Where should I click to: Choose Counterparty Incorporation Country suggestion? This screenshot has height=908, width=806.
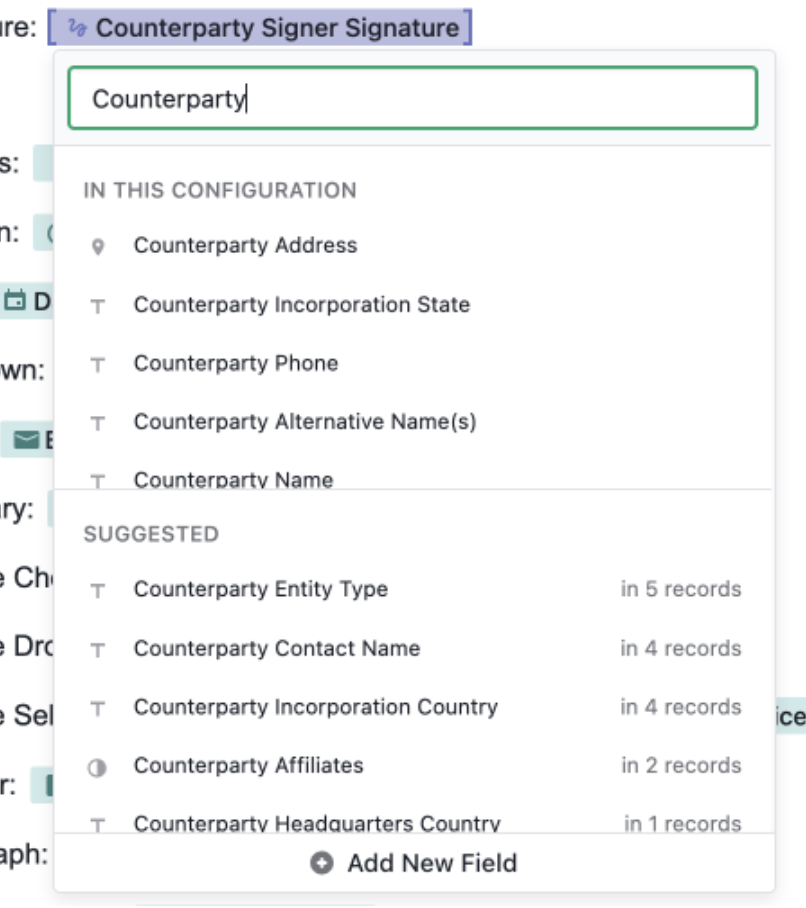[x=315, y=708]
